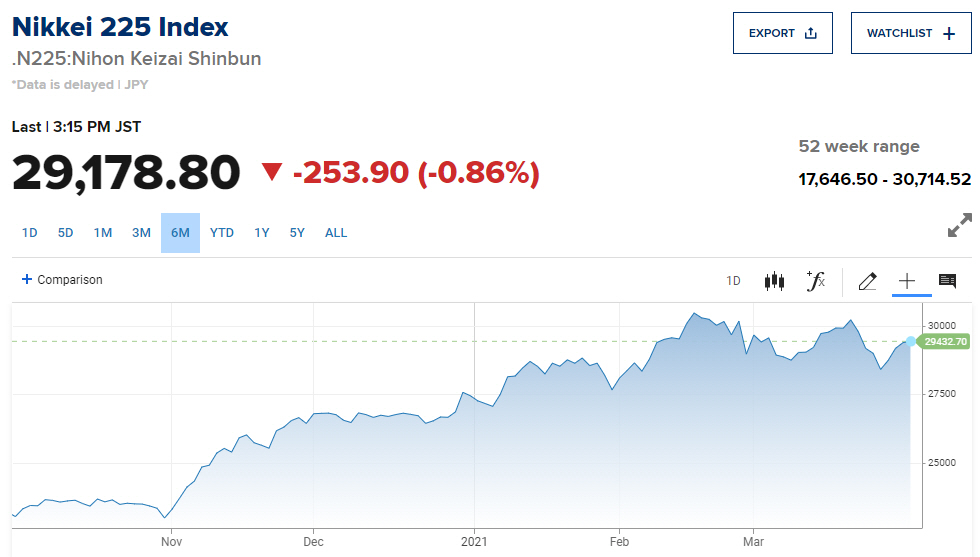Choose the 1M range tab
Screen dimensions: 980x557
click(x=103, y=233)
